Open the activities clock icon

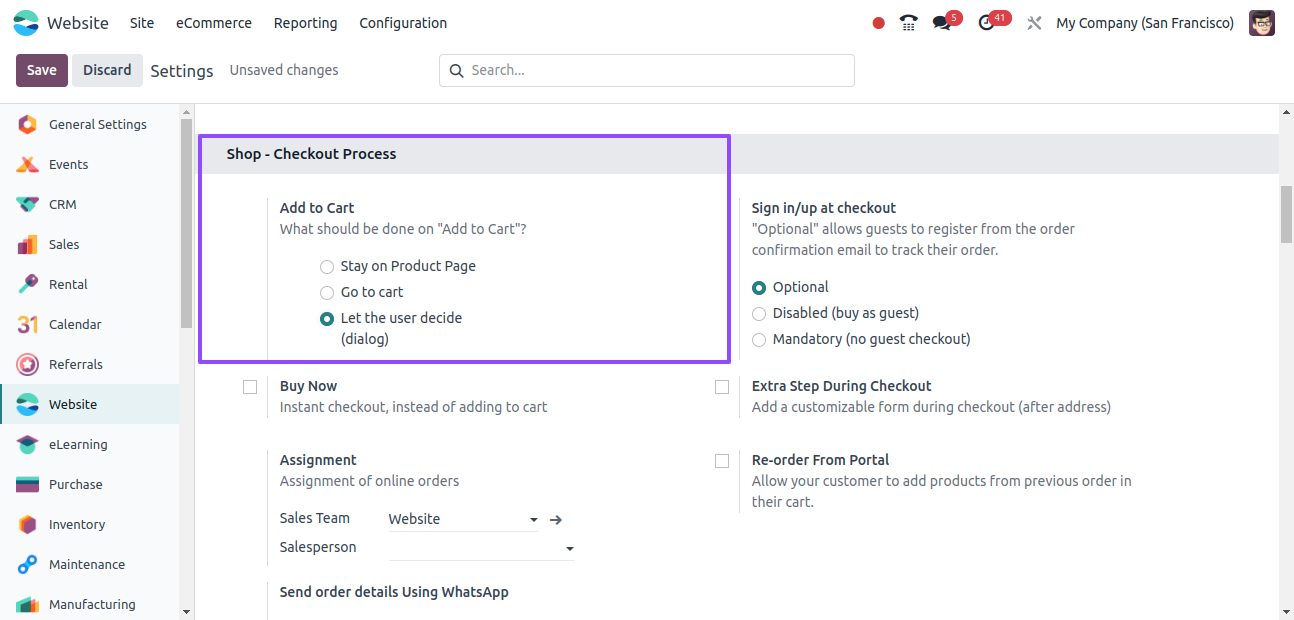987,23
